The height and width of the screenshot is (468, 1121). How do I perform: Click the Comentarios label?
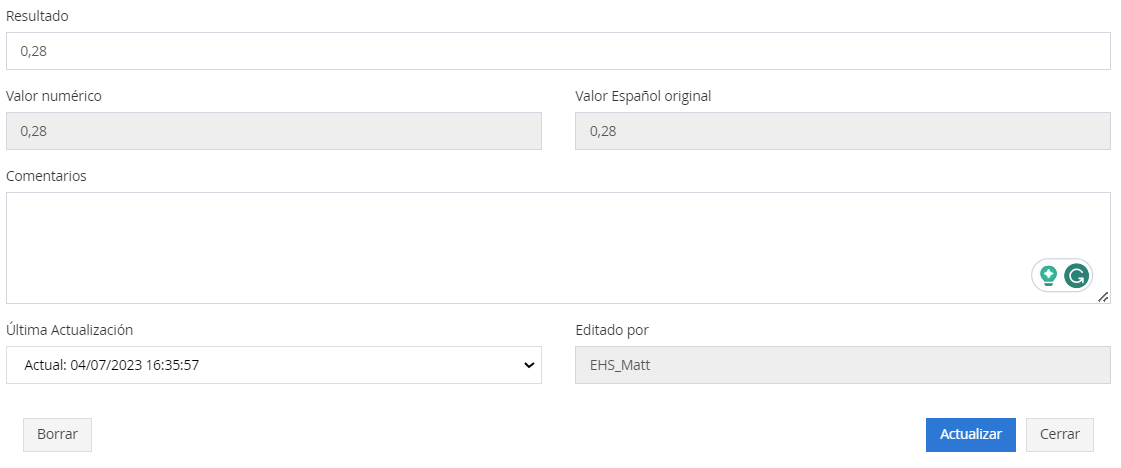tap(46, 176)
